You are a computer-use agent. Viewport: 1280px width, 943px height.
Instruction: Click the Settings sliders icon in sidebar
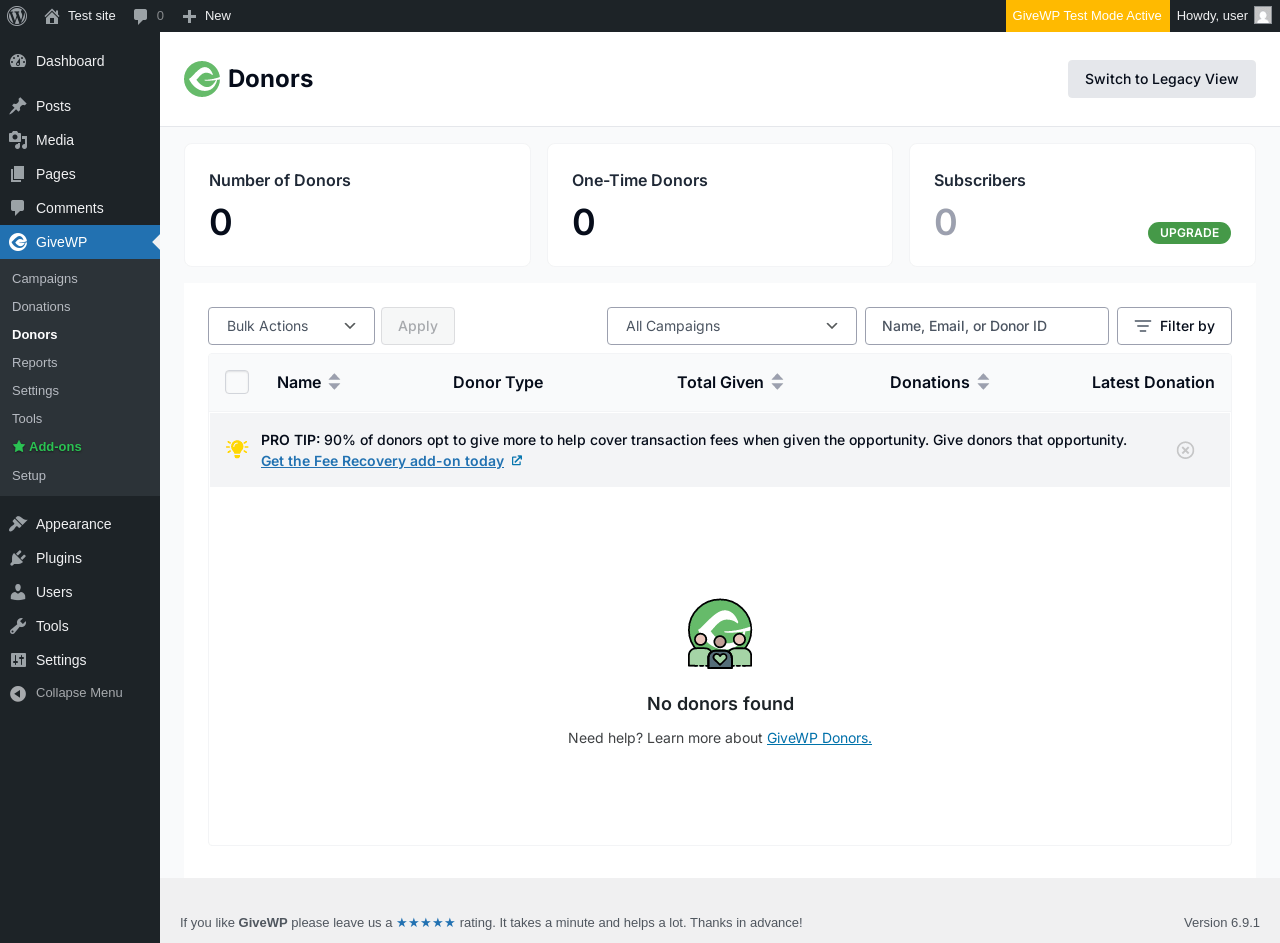(18, 660)
